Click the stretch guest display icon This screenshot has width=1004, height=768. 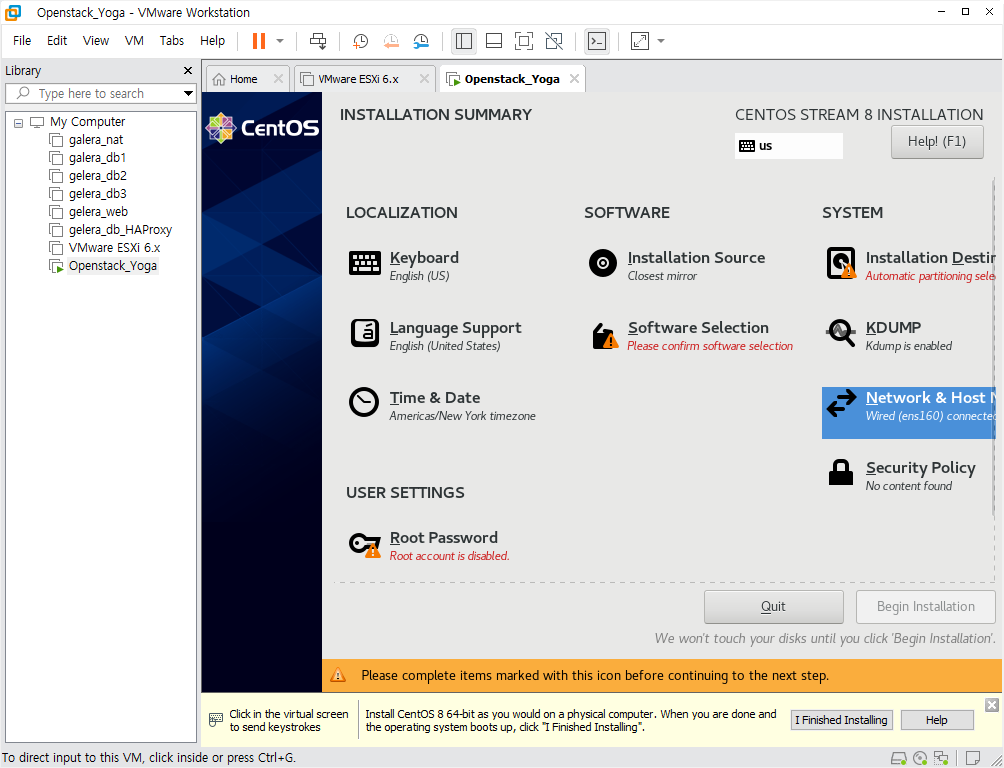tap(640, 41)
